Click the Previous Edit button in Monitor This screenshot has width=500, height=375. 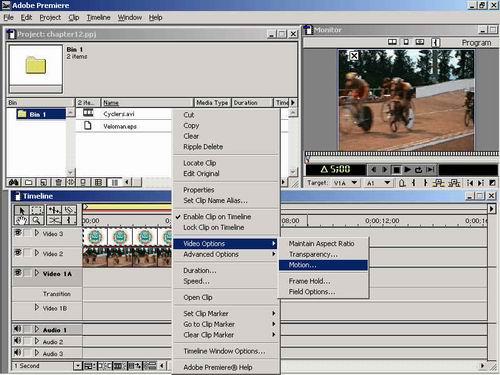pos(470,183)
